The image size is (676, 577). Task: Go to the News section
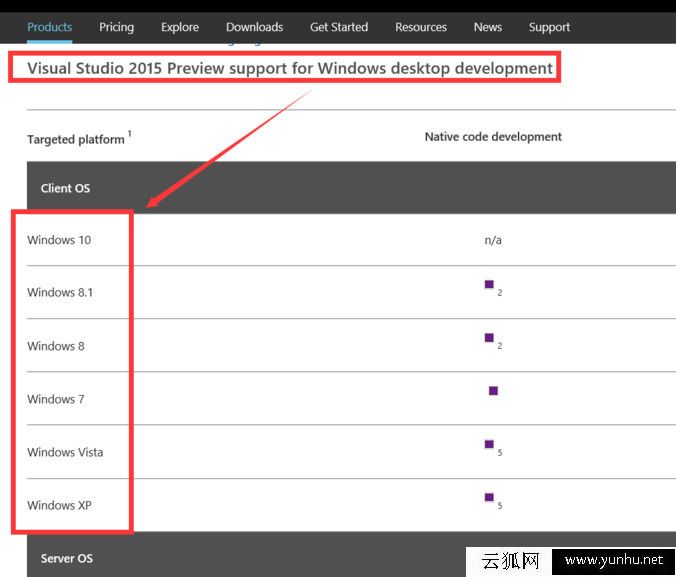click(488, 27)
